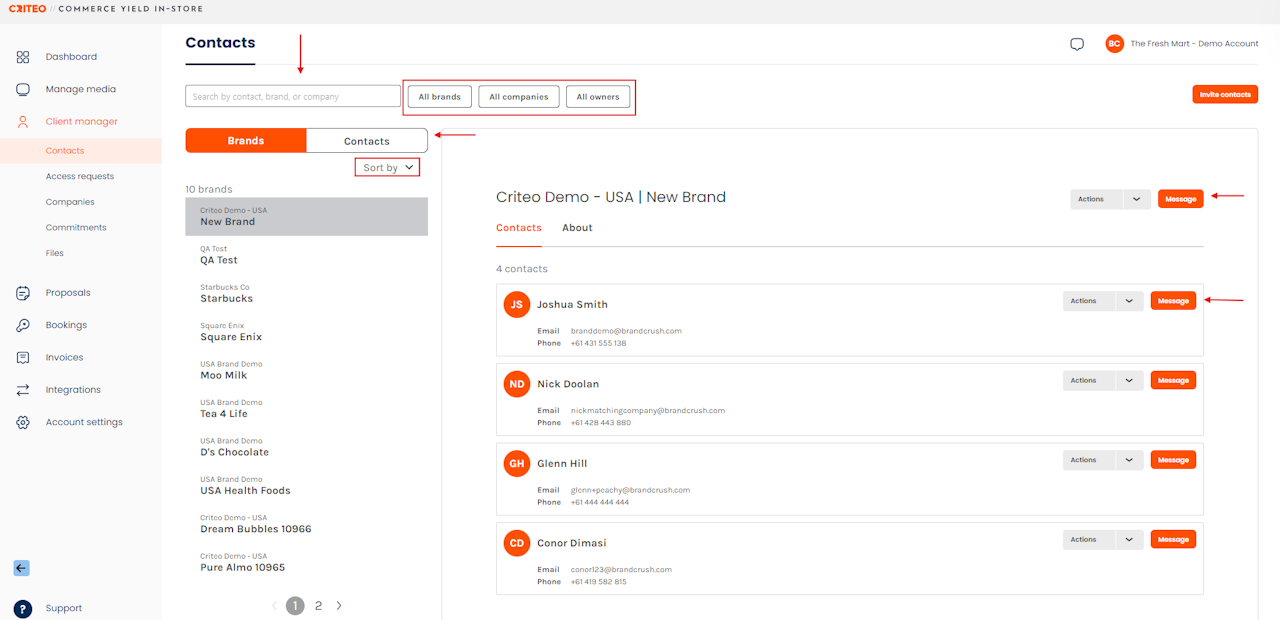Message Nick Doolan
This screenshot has width=1280, height=620.
click(1173, 380)
